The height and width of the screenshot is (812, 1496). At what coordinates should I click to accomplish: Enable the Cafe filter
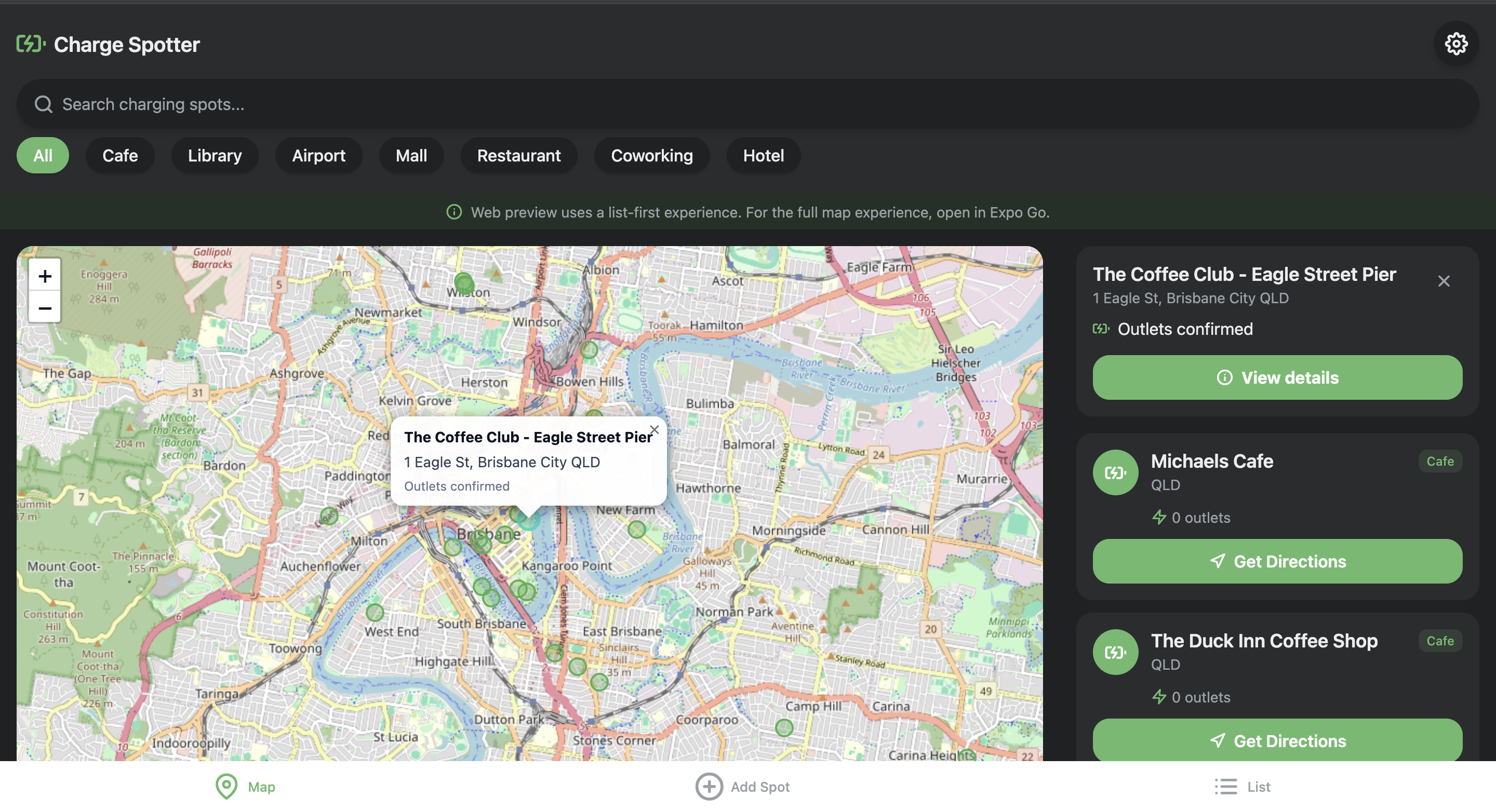pyautogui.click(x=119, y=155)
